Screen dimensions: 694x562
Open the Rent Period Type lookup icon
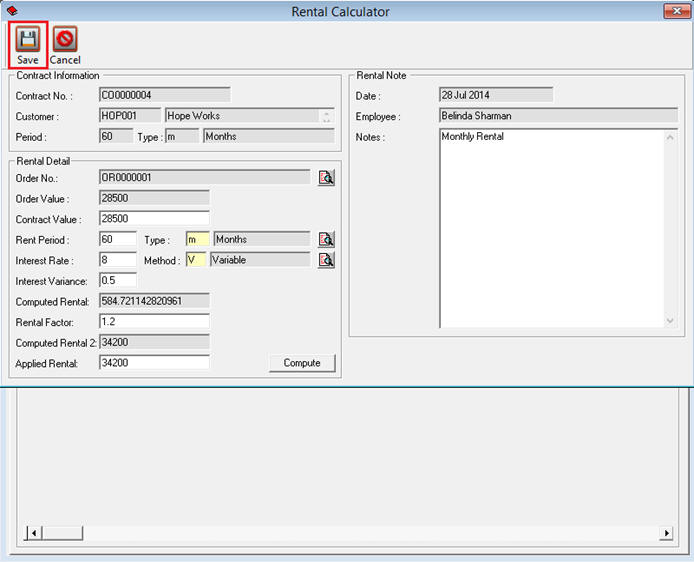click(x=326, y=239)
